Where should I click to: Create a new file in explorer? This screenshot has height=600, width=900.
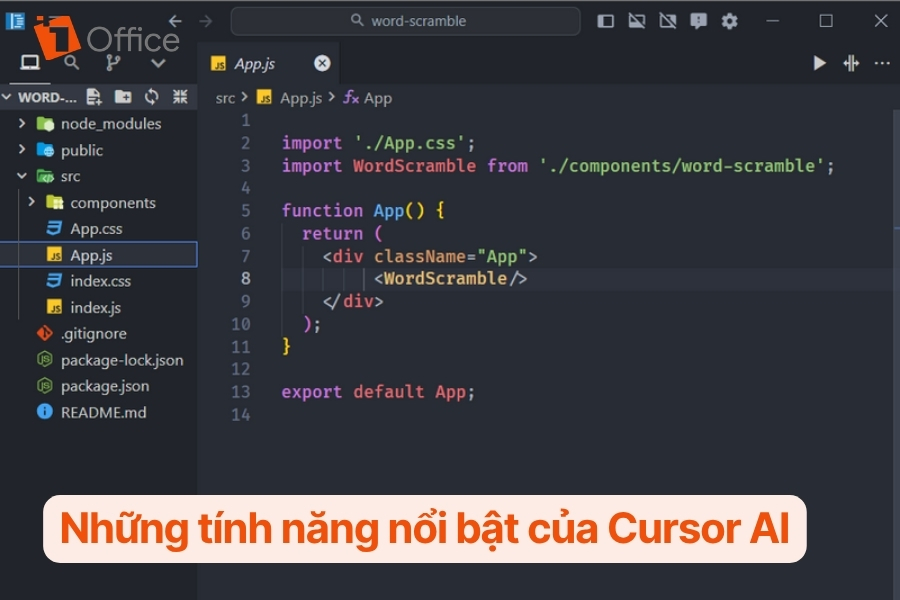(x=94, y=96)
